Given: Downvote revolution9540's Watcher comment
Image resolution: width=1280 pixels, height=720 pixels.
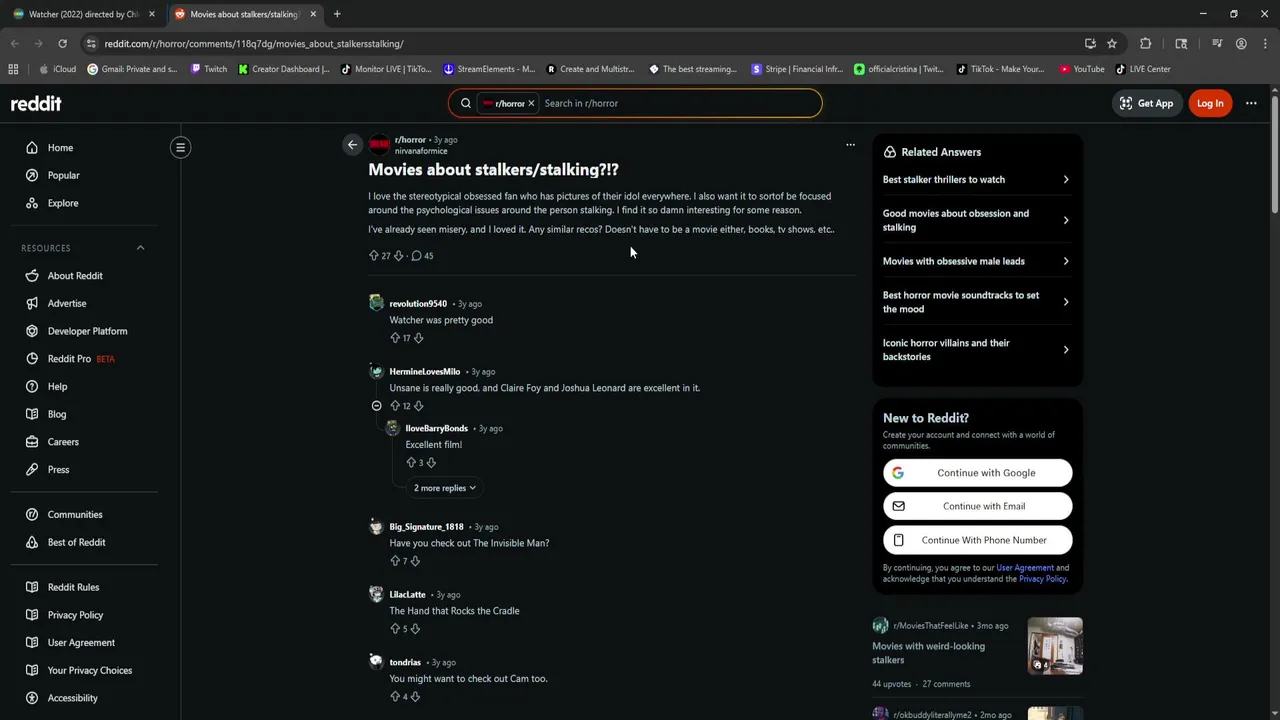Looking at the screenshot, I should tap(418, 338).
